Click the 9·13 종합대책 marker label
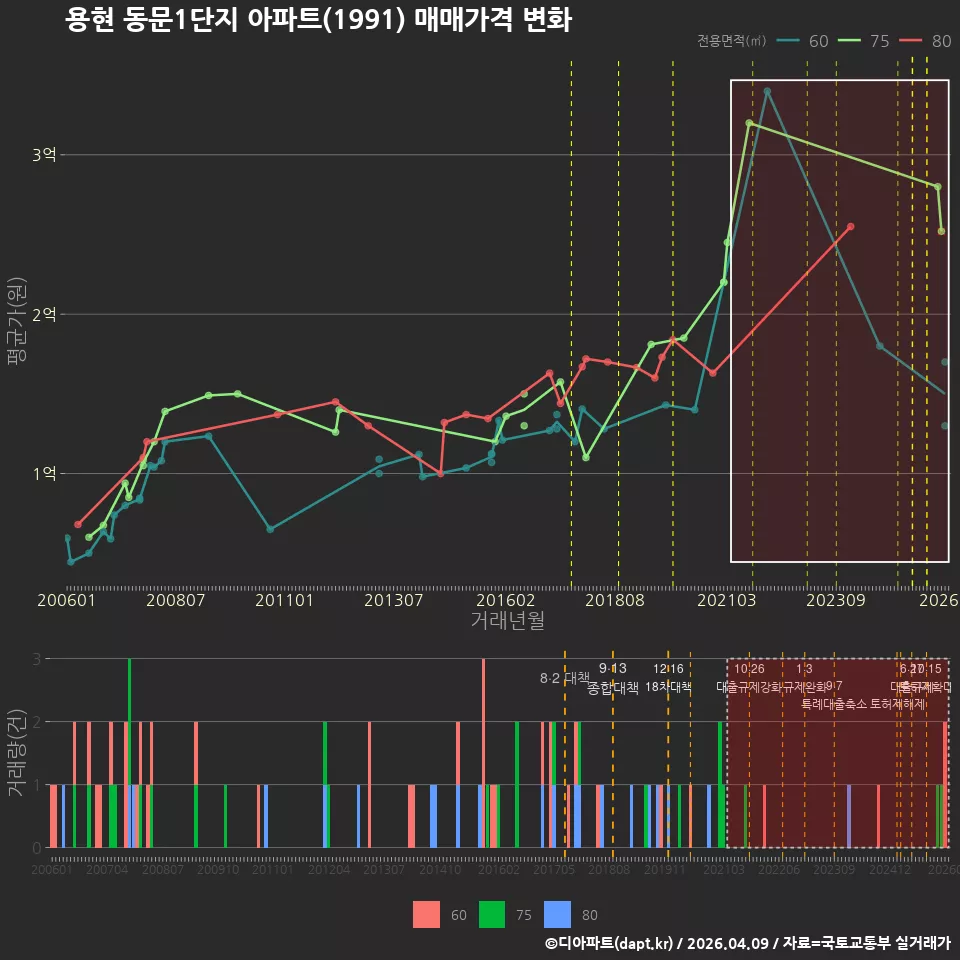This screenshot has width=960, height=960. pos(613,678)
